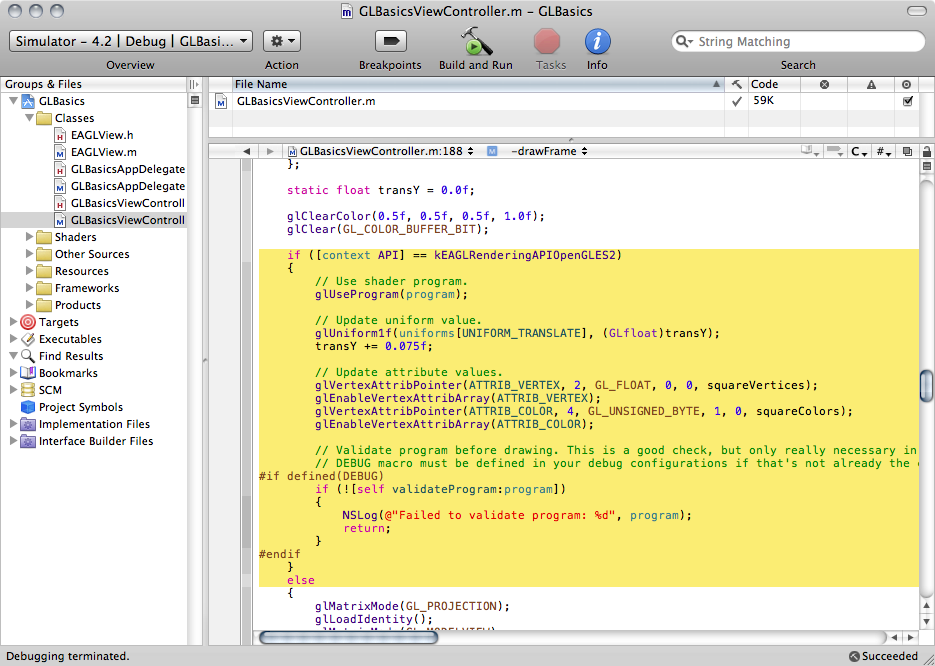Click the detail view editor split handle
Viewport: 935px width, 666px height.
571,141
